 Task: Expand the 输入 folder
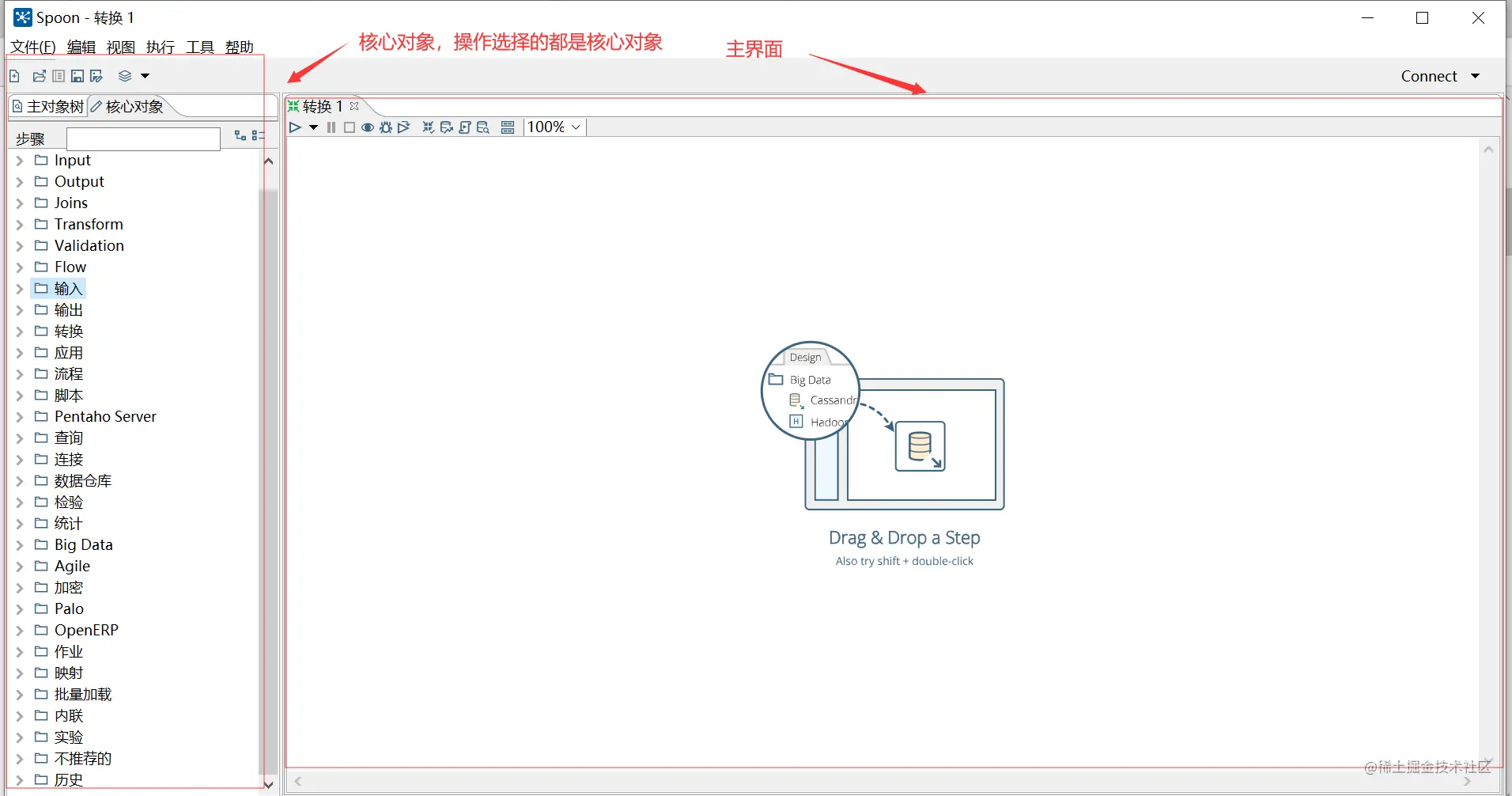(x=20, y=289)
